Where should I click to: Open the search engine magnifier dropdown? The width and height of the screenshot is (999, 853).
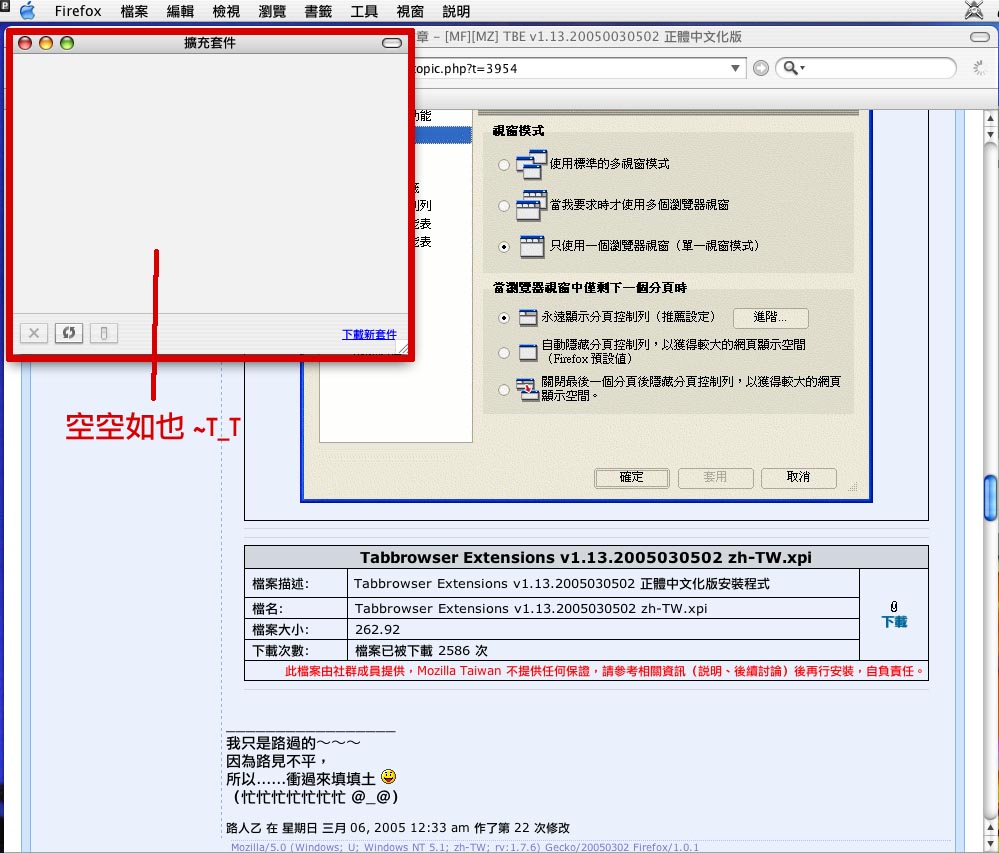point(794,68)
